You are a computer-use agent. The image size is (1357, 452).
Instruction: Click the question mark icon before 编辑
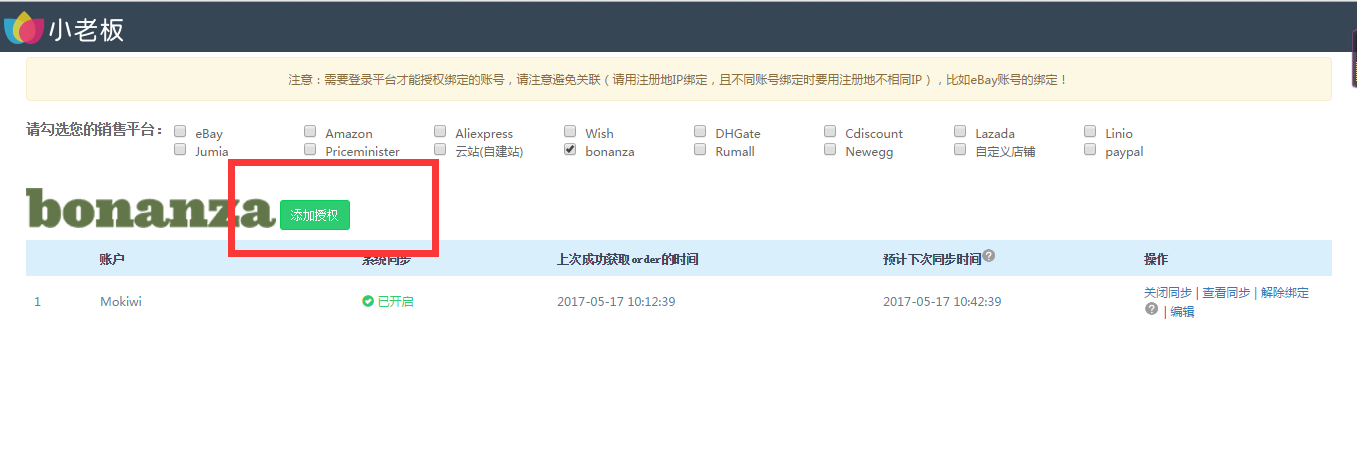1151,310
